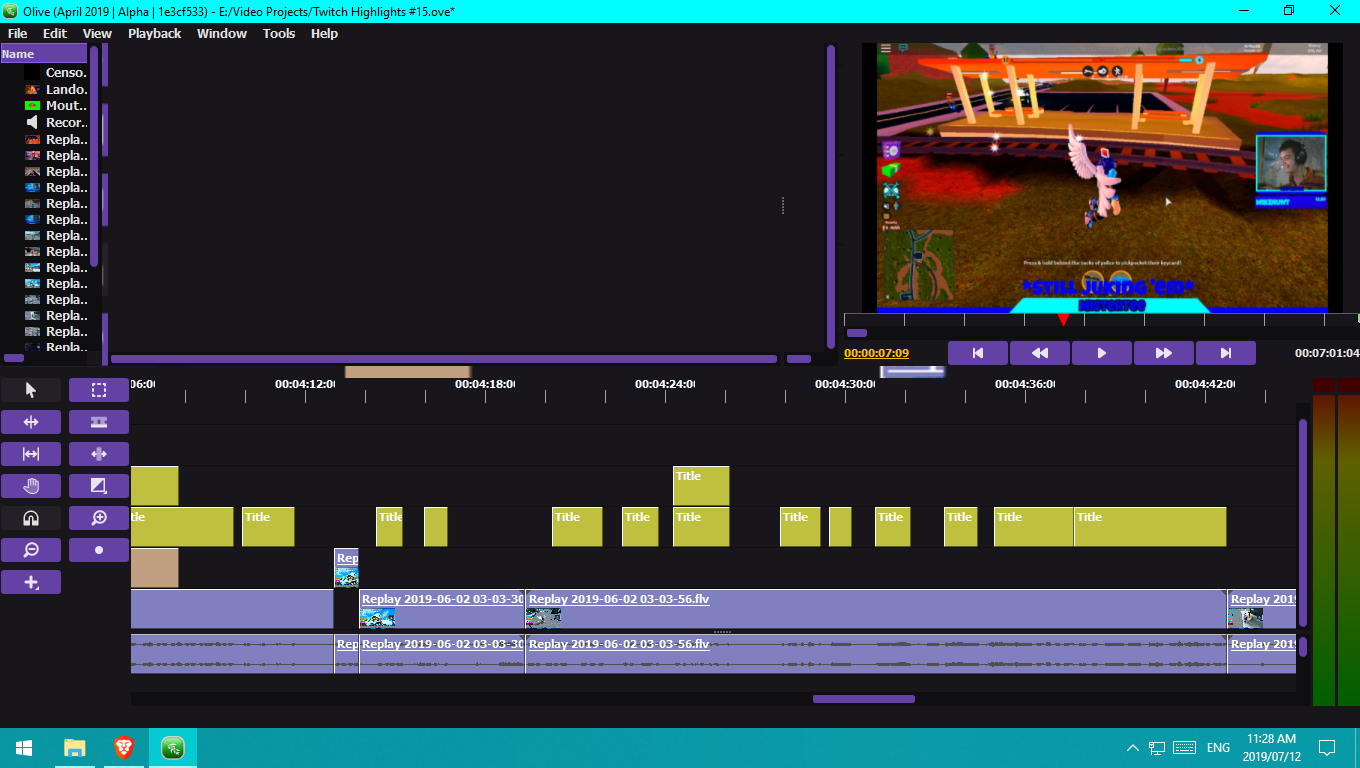Select the Pointer tool
The height and width of the screenshot is (768, 1360).
[x=31, y=390]
